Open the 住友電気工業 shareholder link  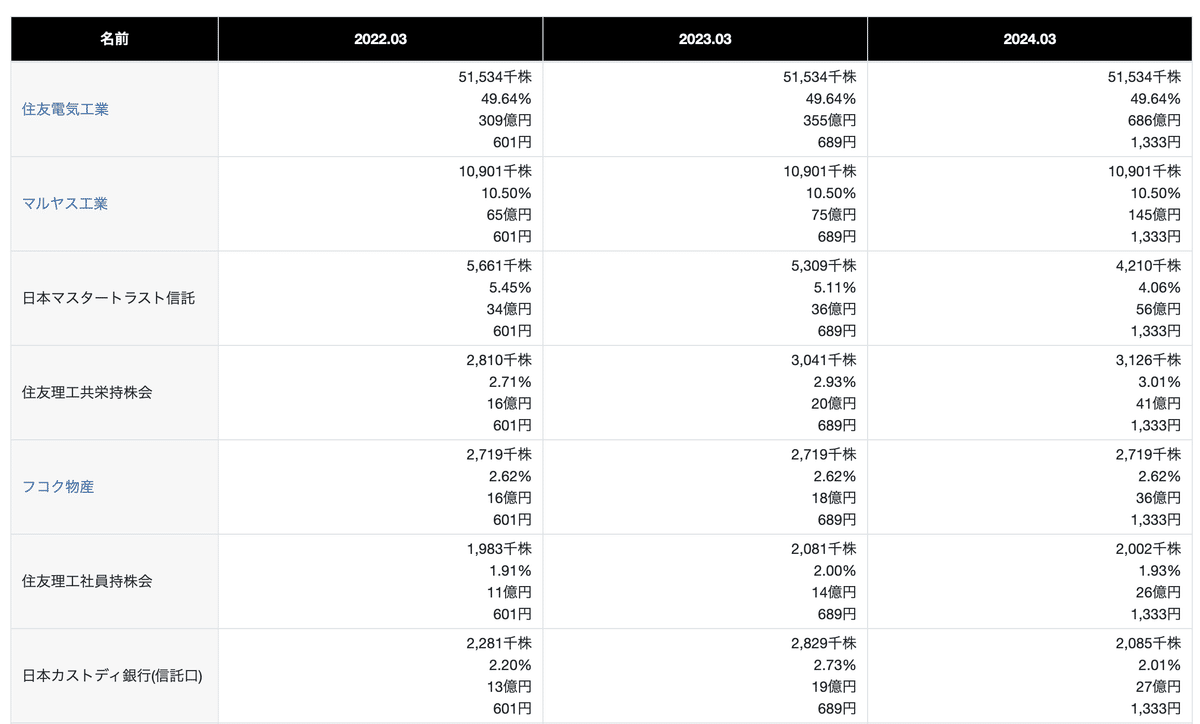[65, 109]
